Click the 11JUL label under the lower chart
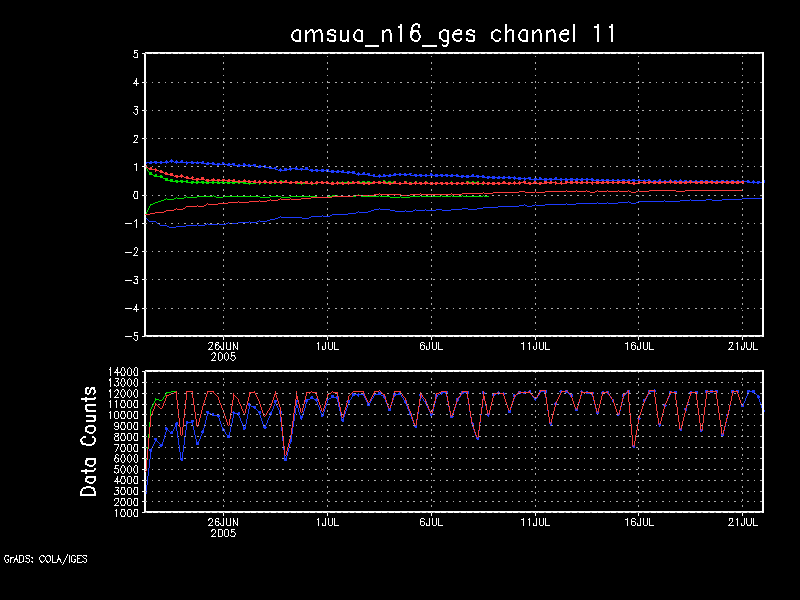The height and width of the screenshot is (600, 800). [535, 522]
